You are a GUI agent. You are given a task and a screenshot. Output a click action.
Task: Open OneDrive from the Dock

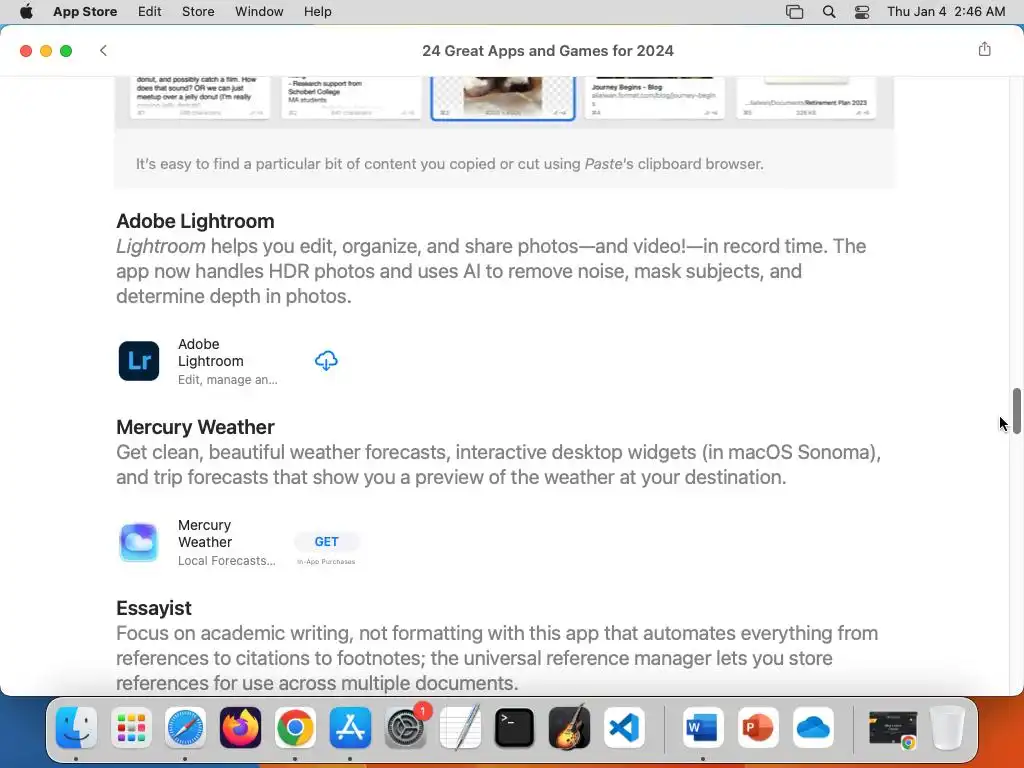pos(814,728)
